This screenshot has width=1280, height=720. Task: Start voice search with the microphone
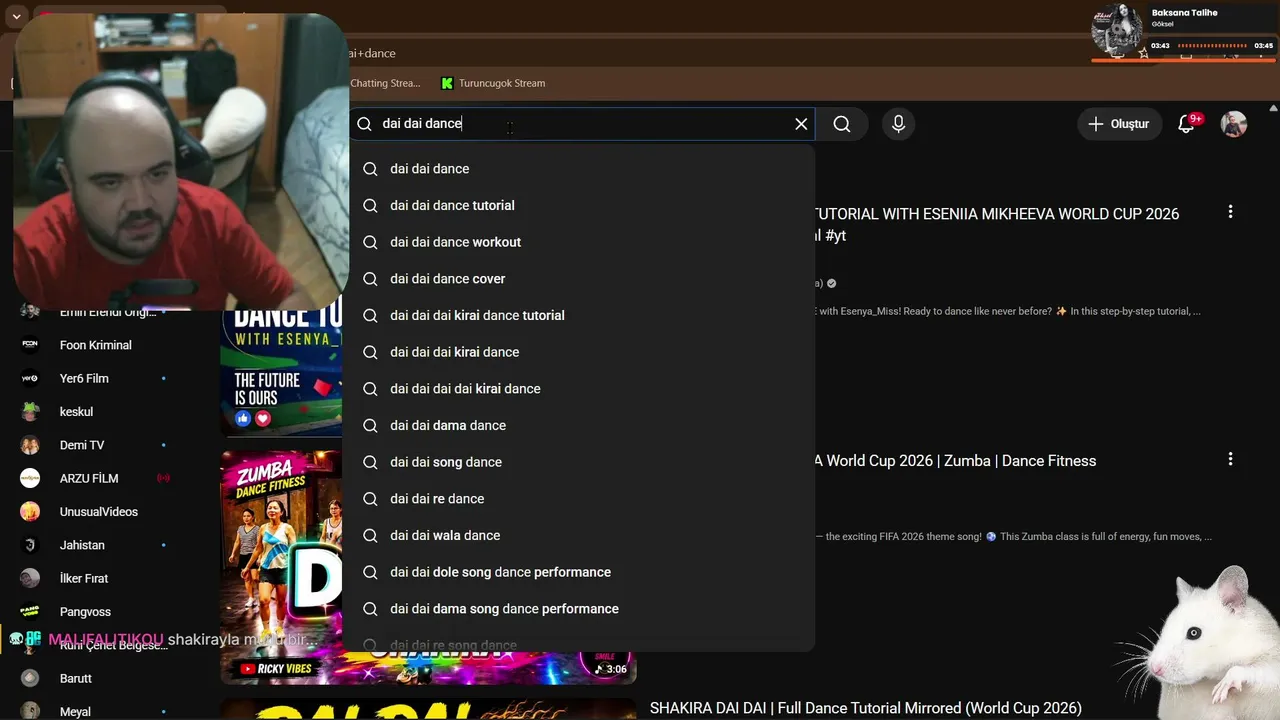[x=898, y=124]
